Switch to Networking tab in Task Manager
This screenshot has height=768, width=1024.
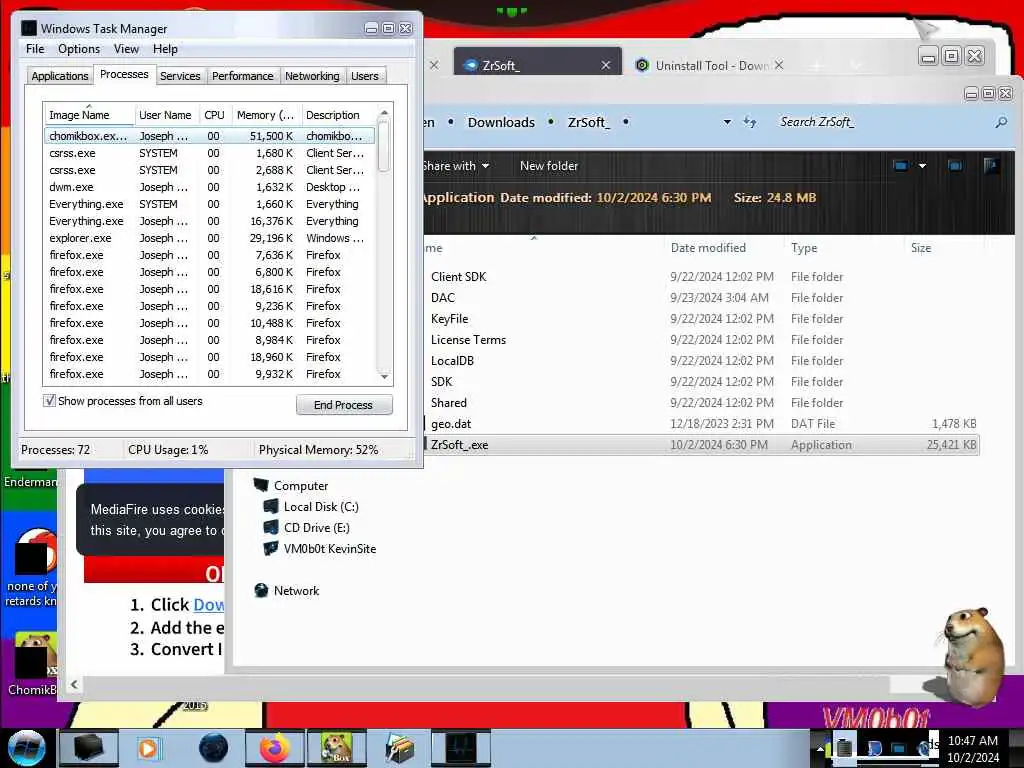tap(312, 76)
